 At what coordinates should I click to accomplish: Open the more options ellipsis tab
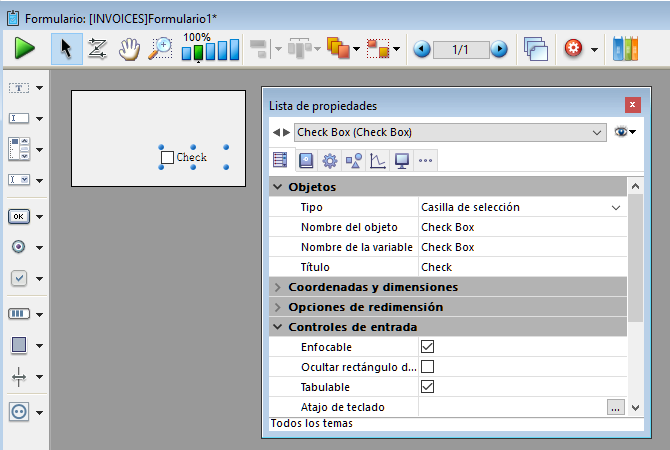point(425,160)
